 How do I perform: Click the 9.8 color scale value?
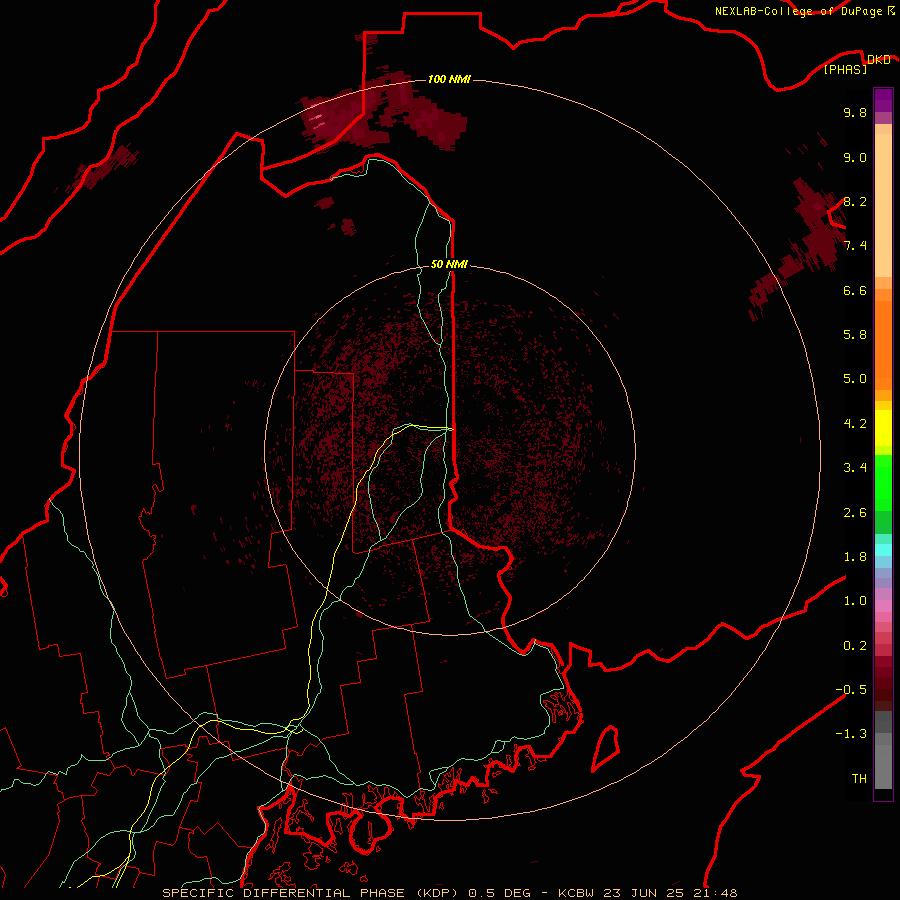[855, 113]
